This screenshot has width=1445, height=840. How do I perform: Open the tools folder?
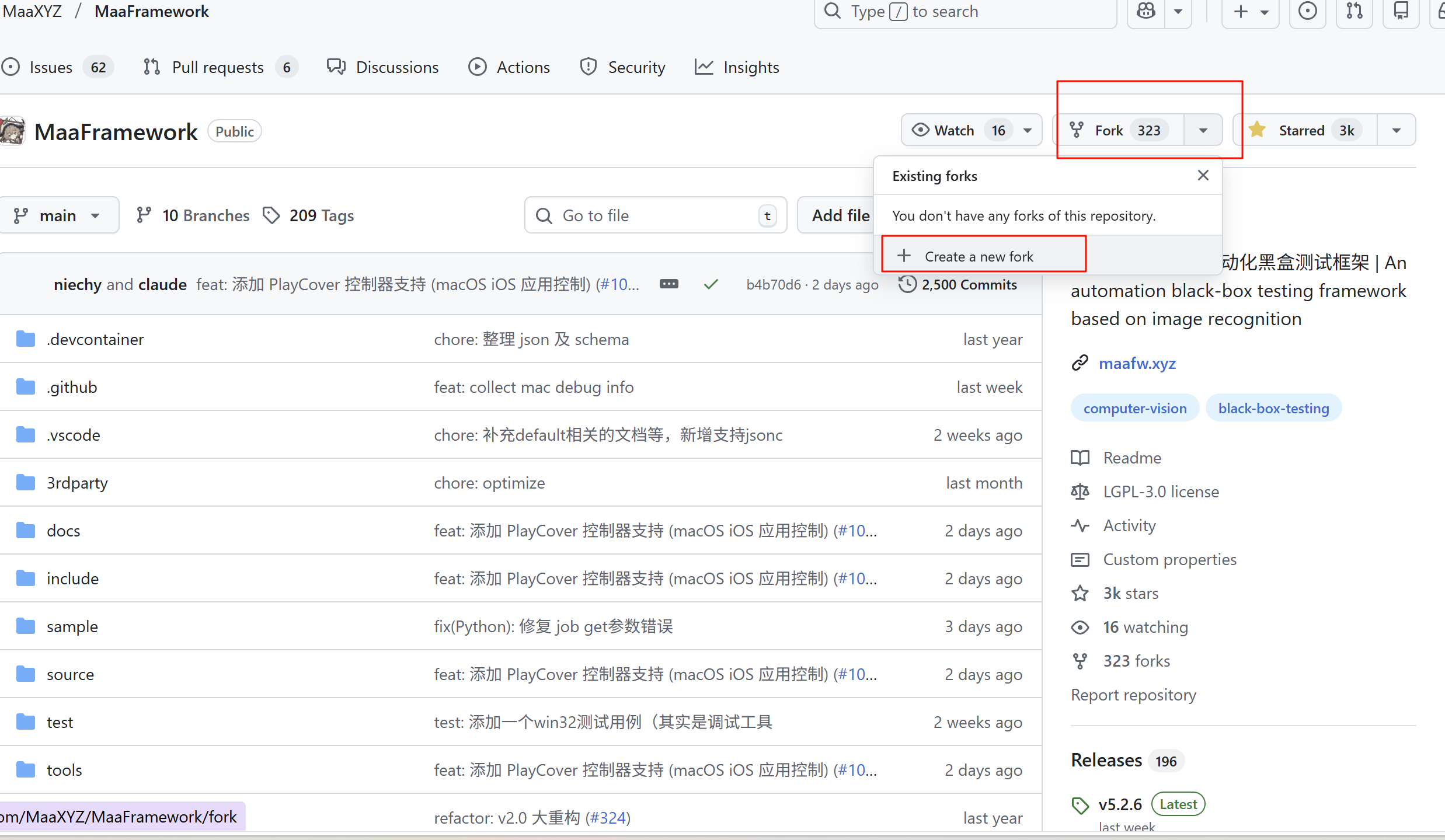coord(64,770)
